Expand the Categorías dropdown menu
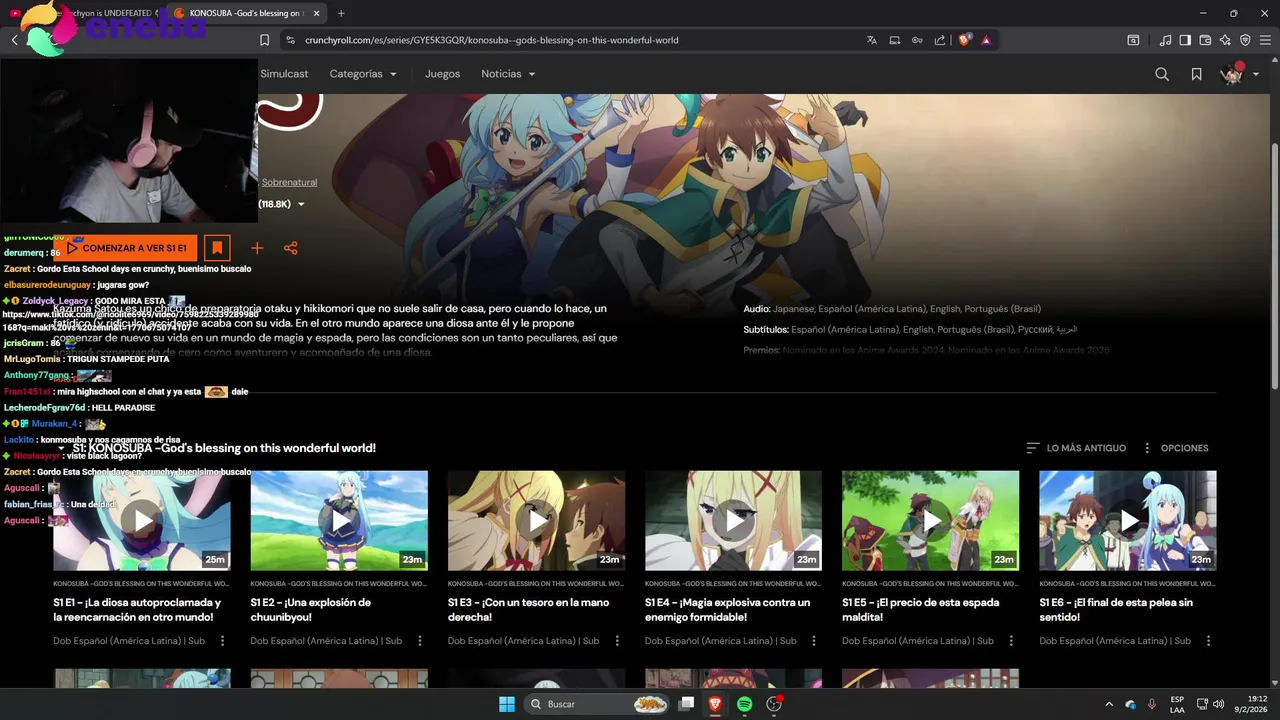Screen dimensions: 1280x720 pyautogui.click(x=363, y=74)
